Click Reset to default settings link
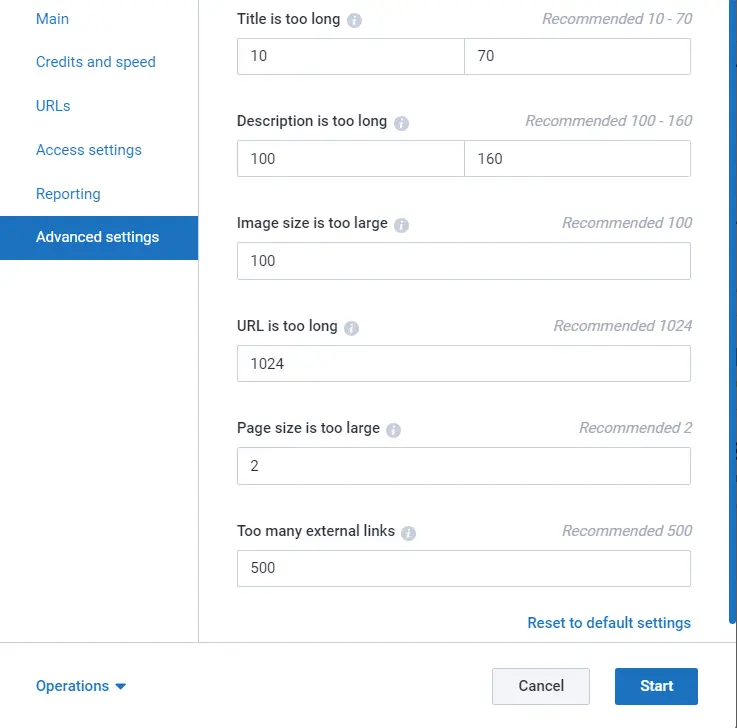Screen dimensions: 737x728 609,623
